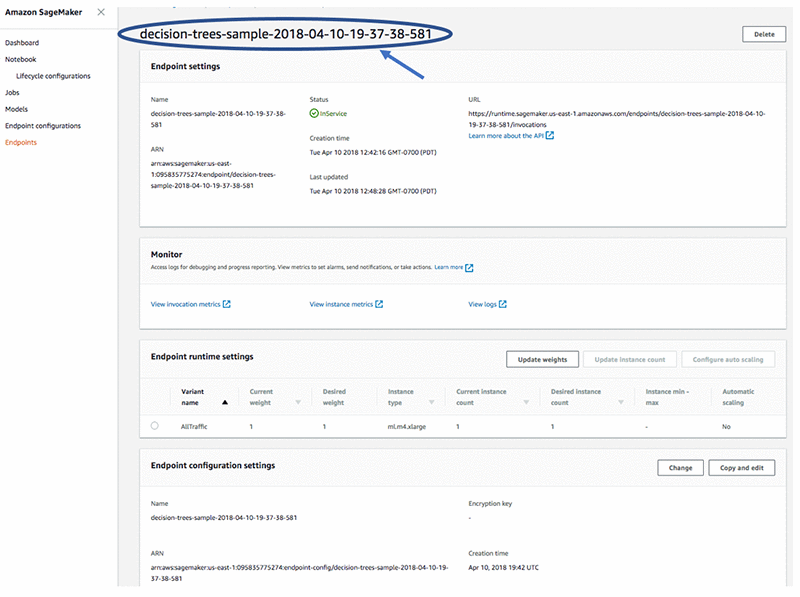Click the endpoint URL text
Viewport: 800px width, 597px height.
coord(616,119)
